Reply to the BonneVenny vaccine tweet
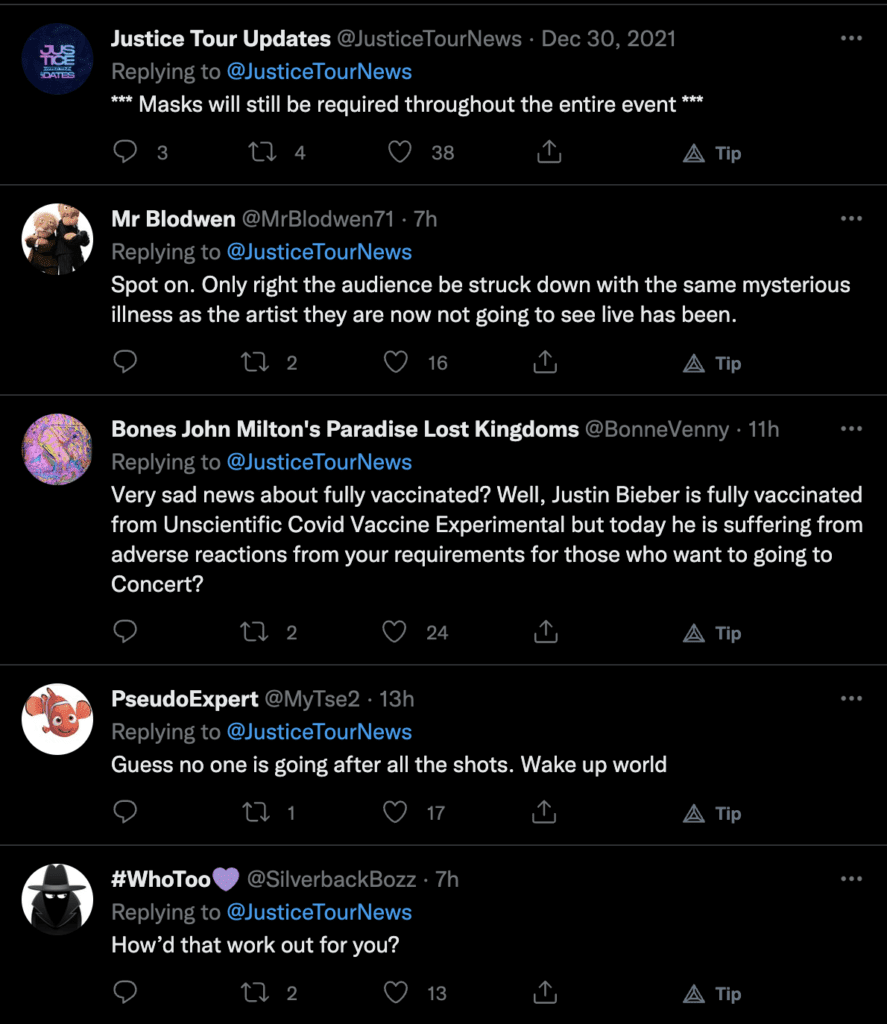The height and width of the screenshot is (1024, 887). click(x=125, y=632)
